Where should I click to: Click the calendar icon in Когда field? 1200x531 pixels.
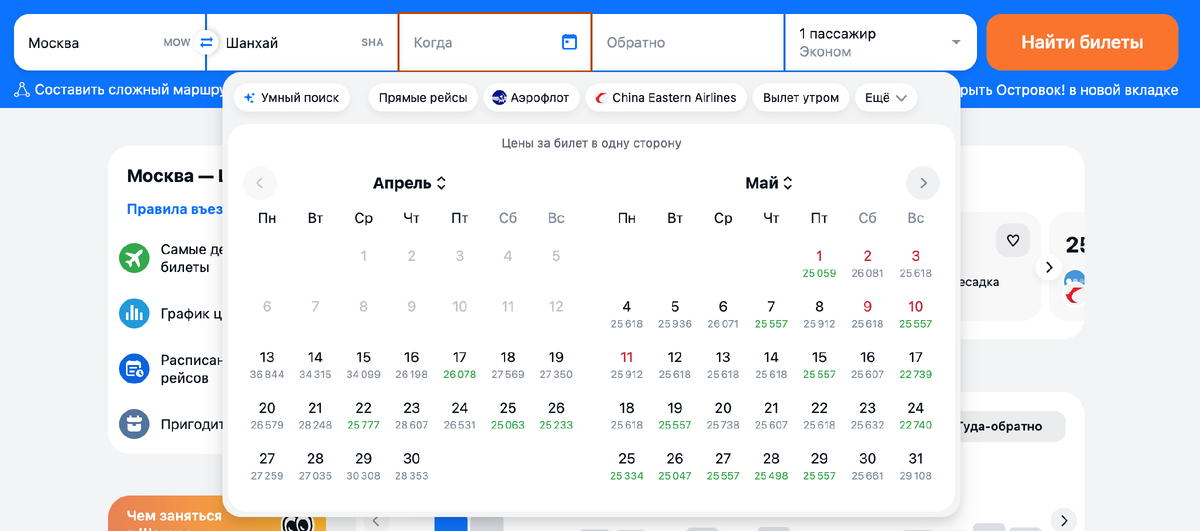point(570,42)
